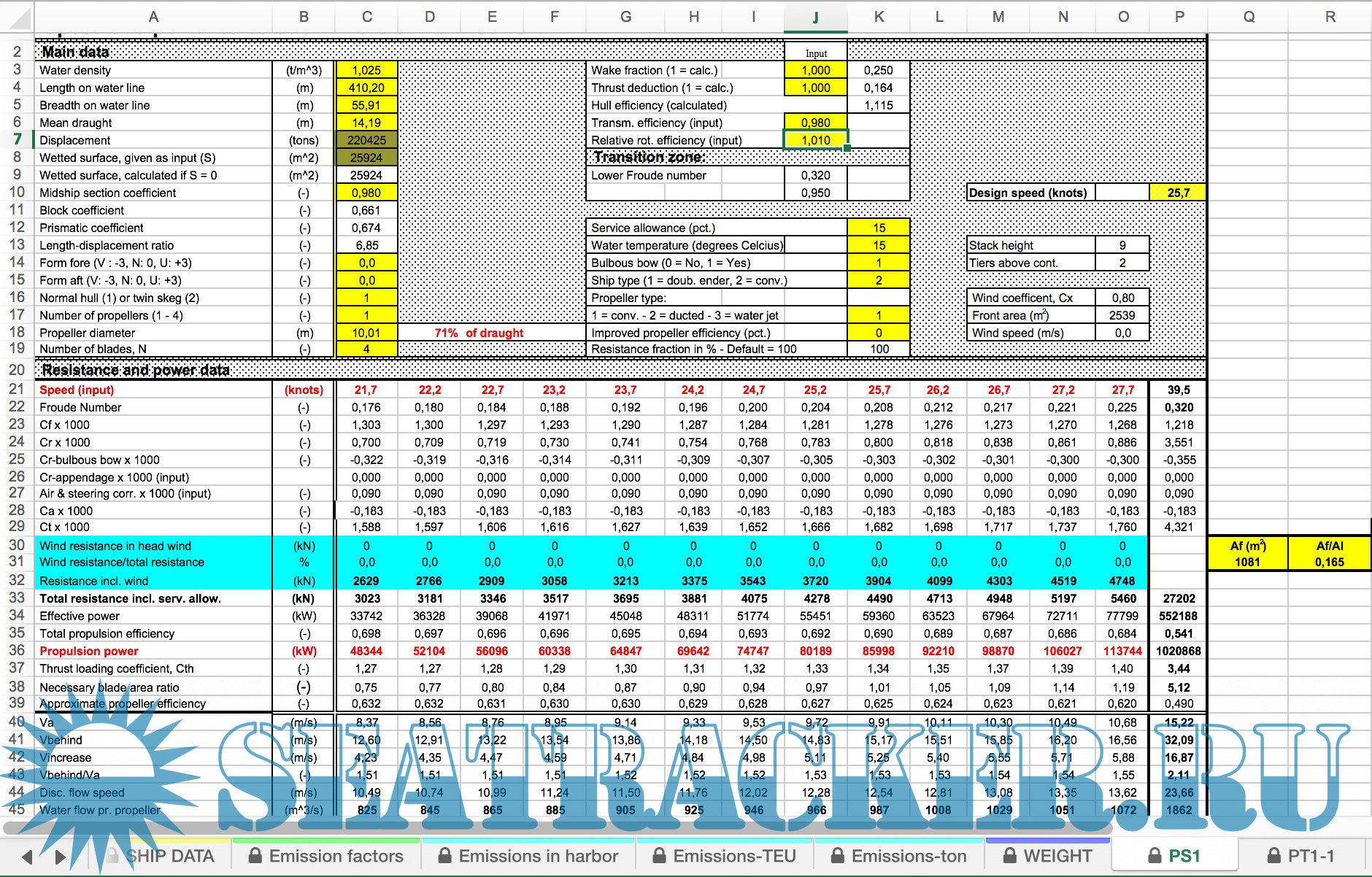The image size is (1372, 877).
Task: Select the Service allowance value cell
Action: point(879,228)
